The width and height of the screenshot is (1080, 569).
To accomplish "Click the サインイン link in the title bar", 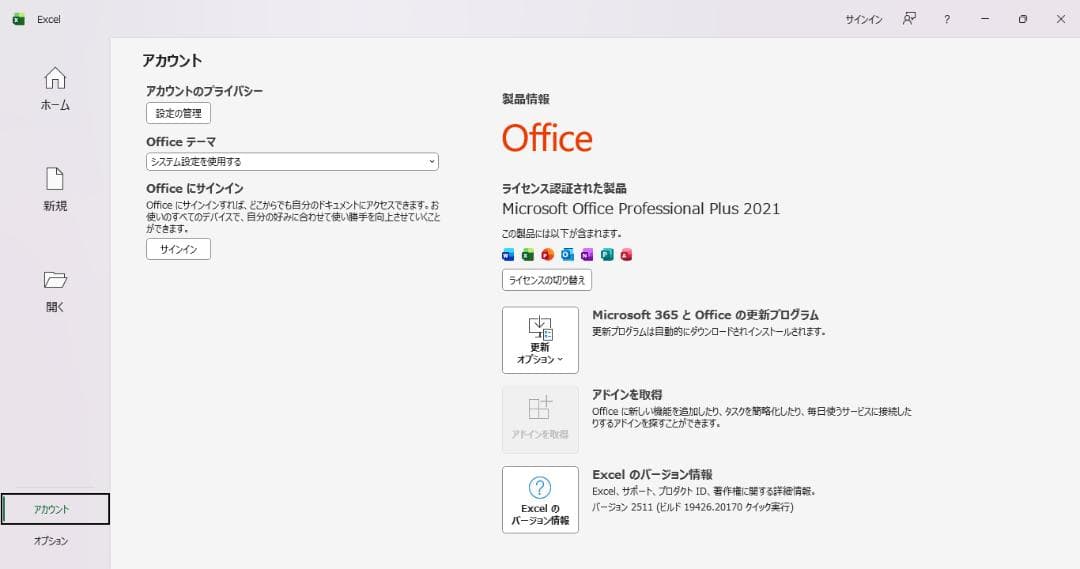I will (x=864, y=19).
